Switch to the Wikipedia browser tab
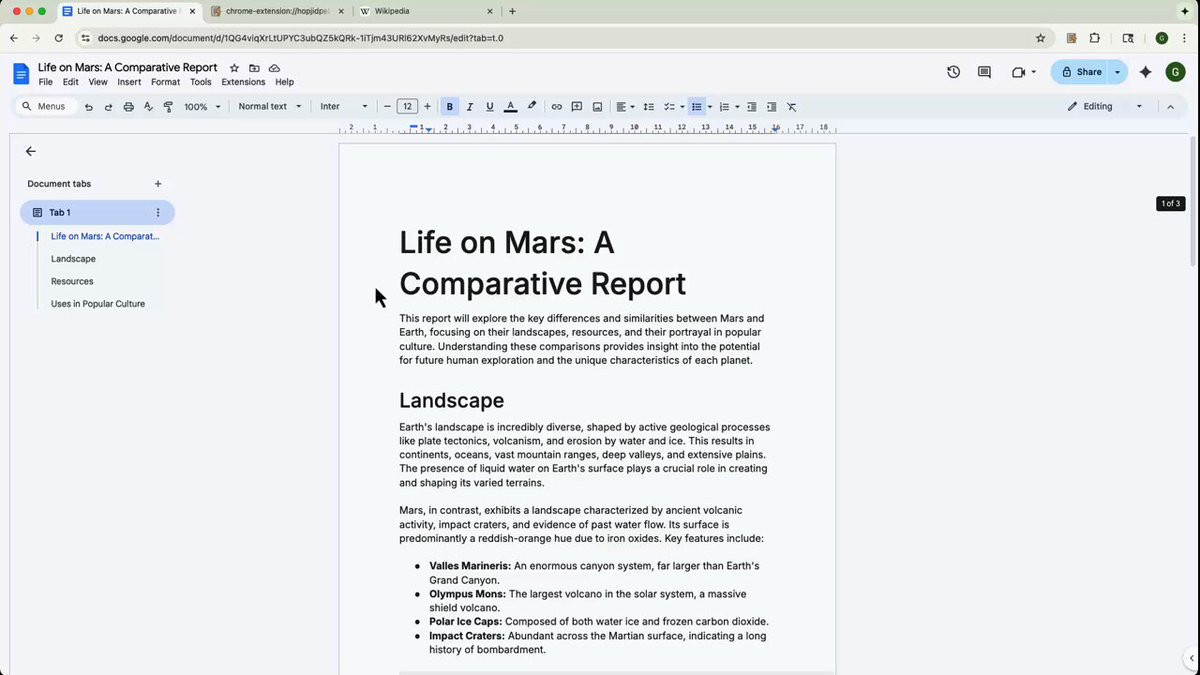Viewport: 1200px width, 675px height. pyautogui.click(x=427, y=11)
